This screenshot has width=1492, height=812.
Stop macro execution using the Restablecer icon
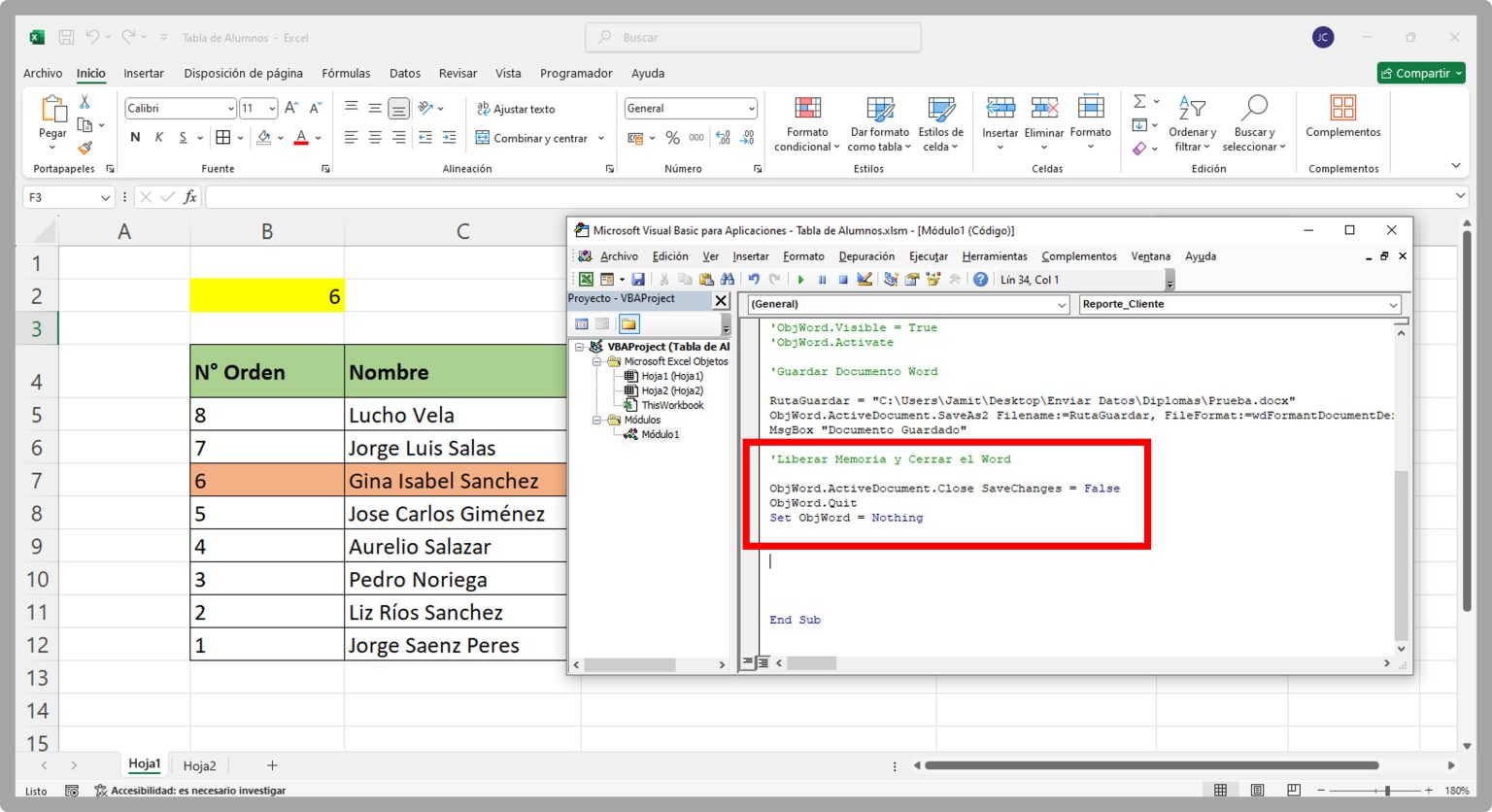[x=843, y=279]
